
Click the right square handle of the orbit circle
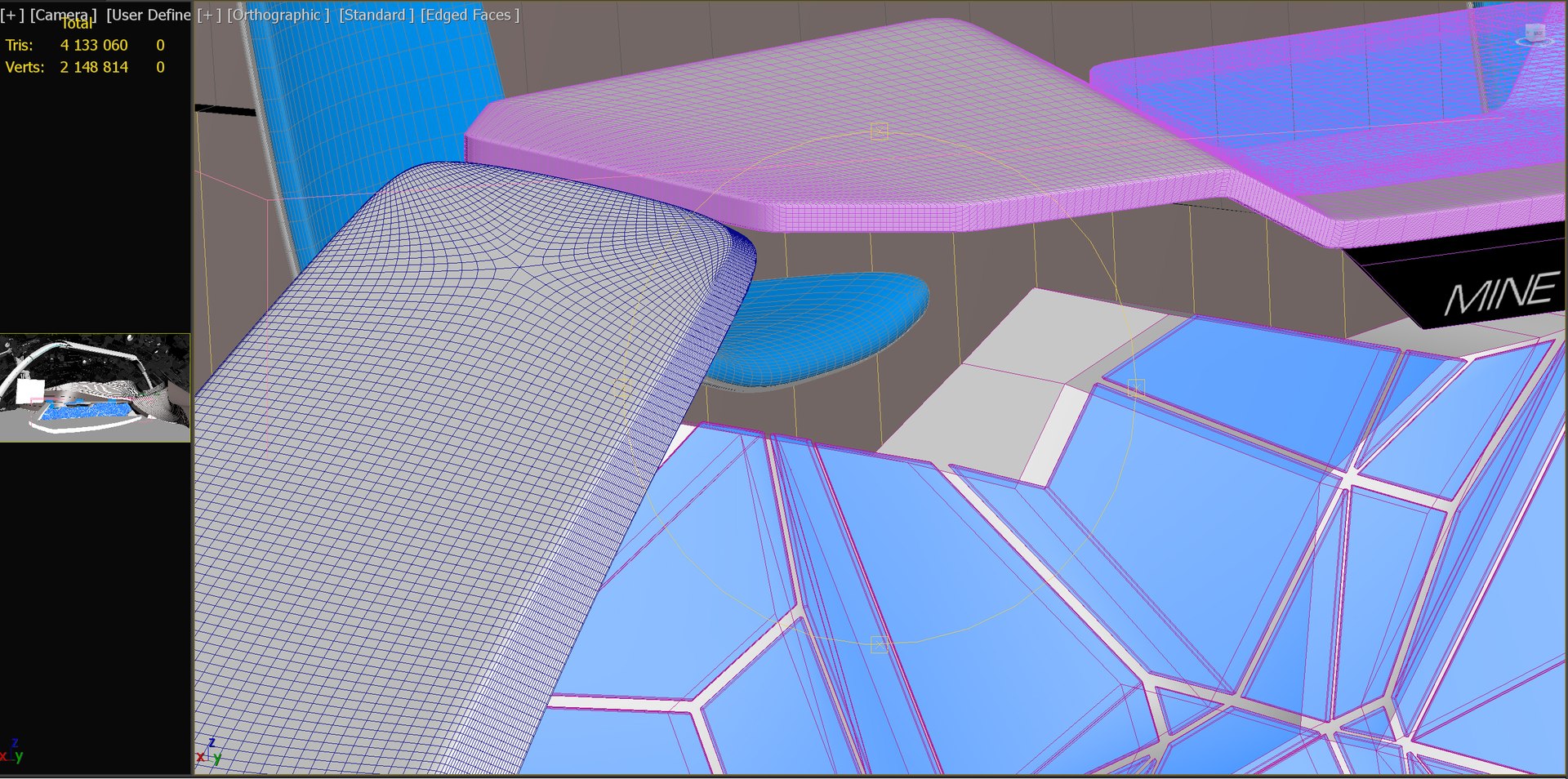point(1136,388)
